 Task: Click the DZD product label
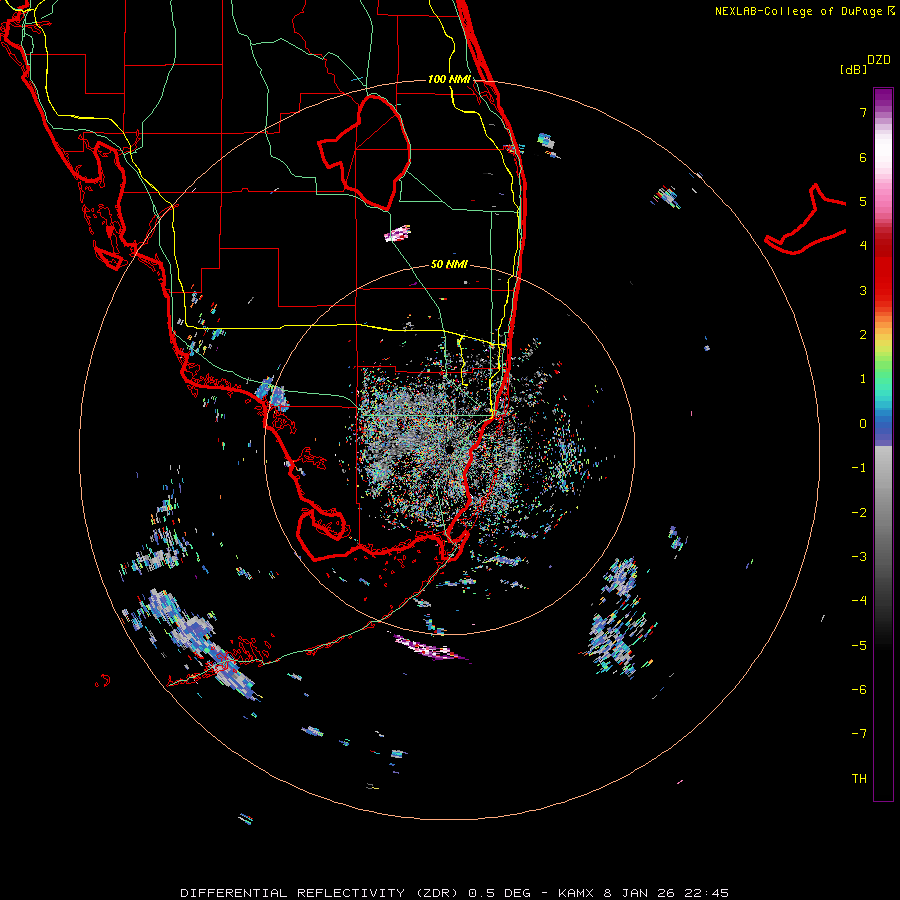tap(879, 60)
